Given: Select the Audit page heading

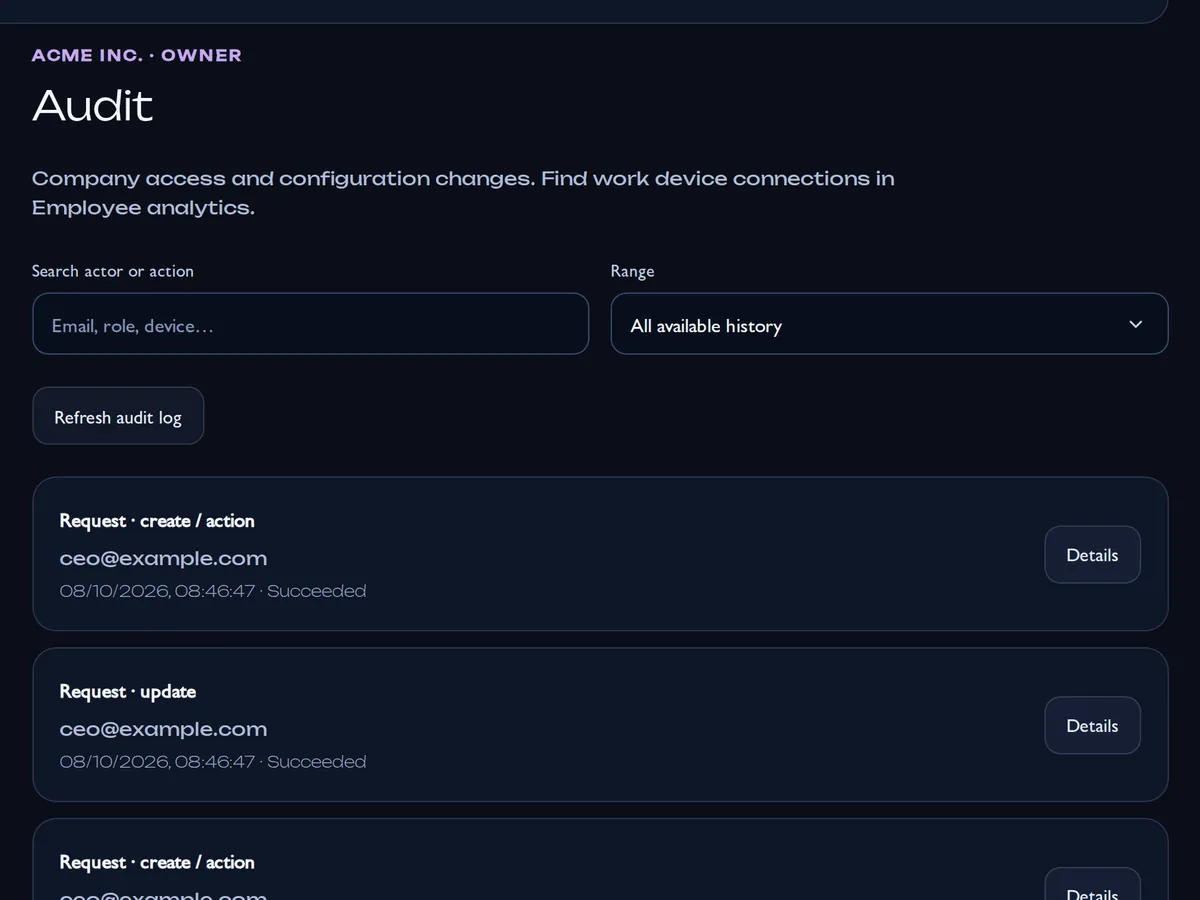Looking at the screenshot, I should point(93,106).
